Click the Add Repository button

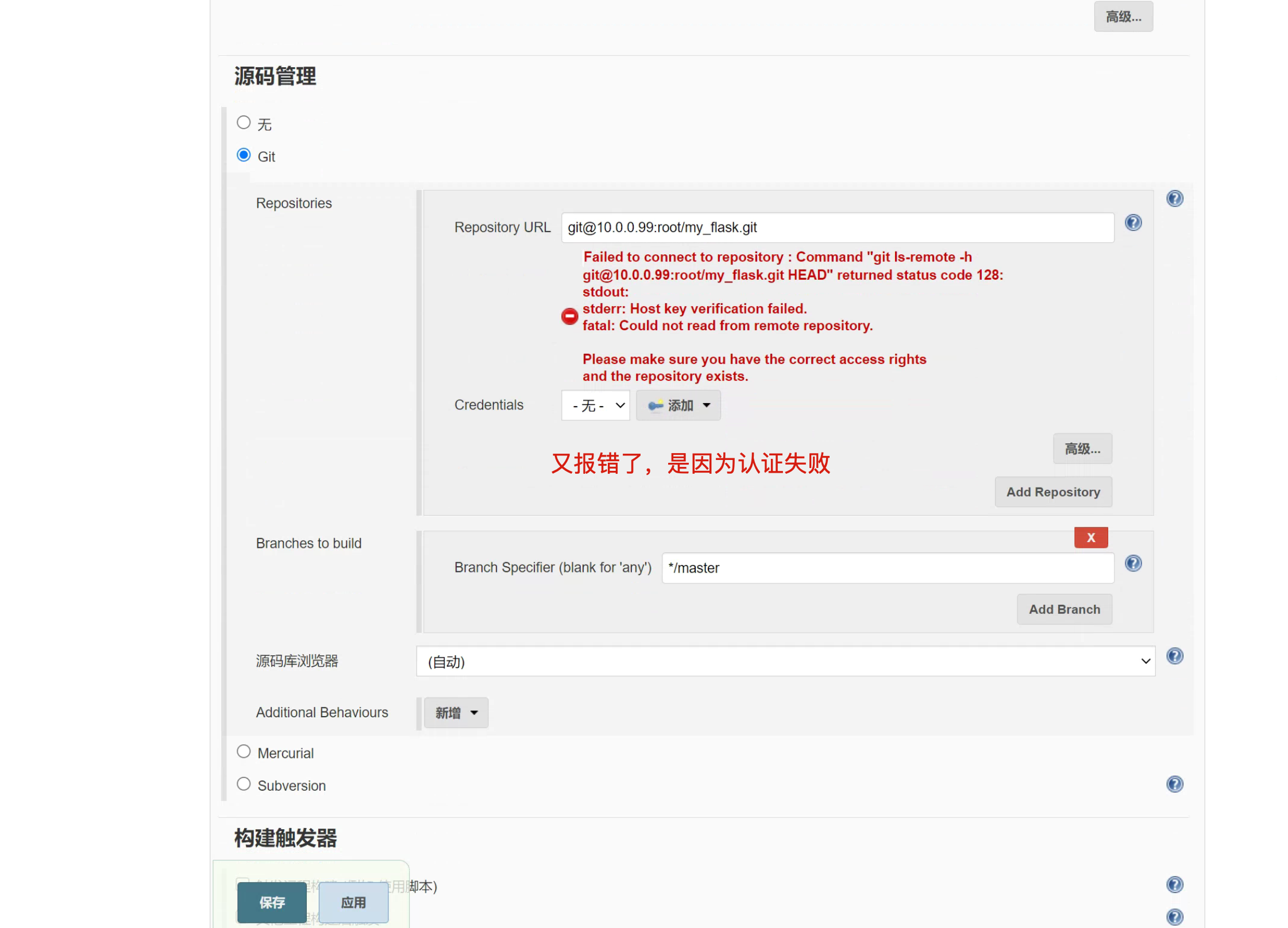click(1052, 492)
